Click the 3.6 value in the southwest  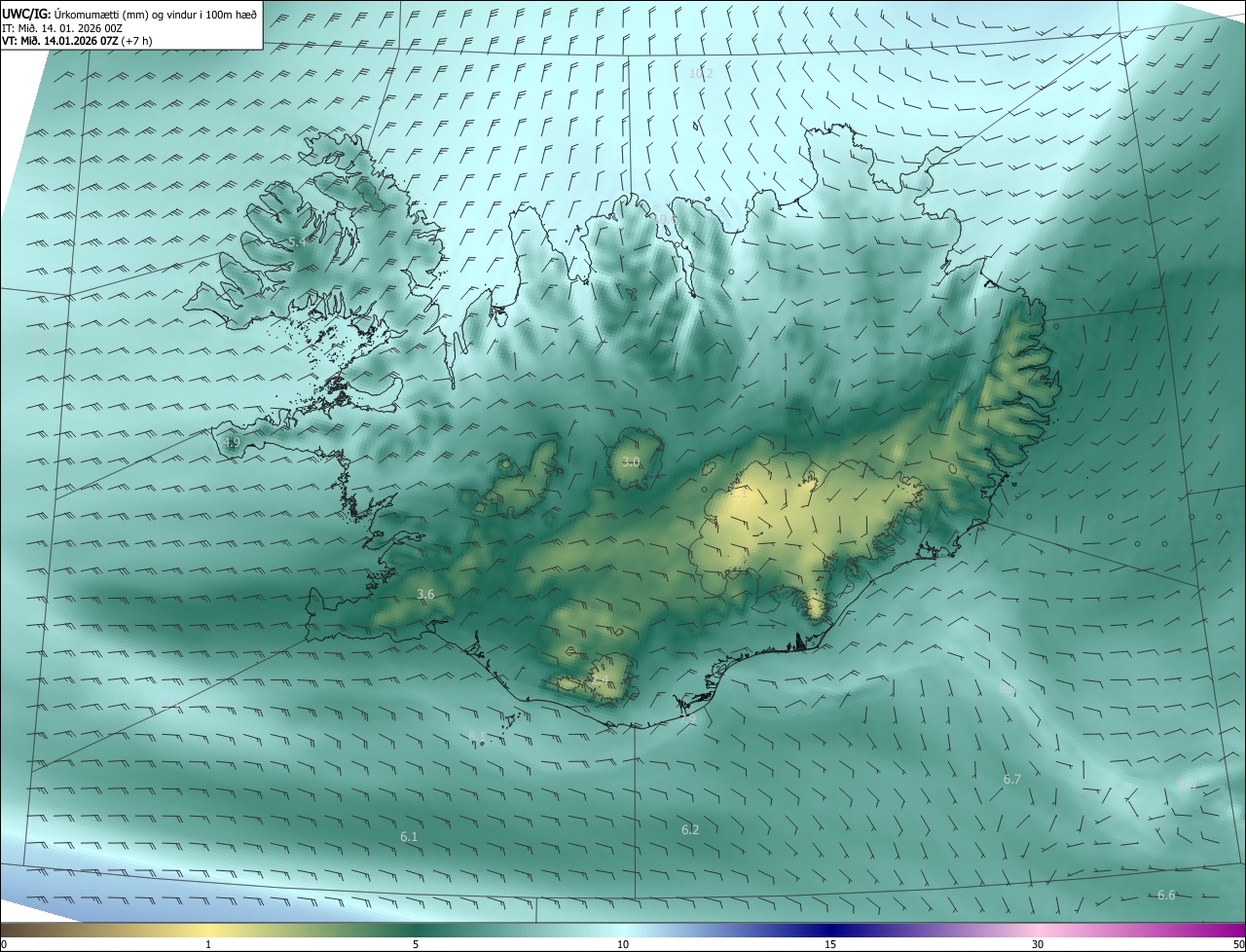pyautogui.click(x=425, y=594)
